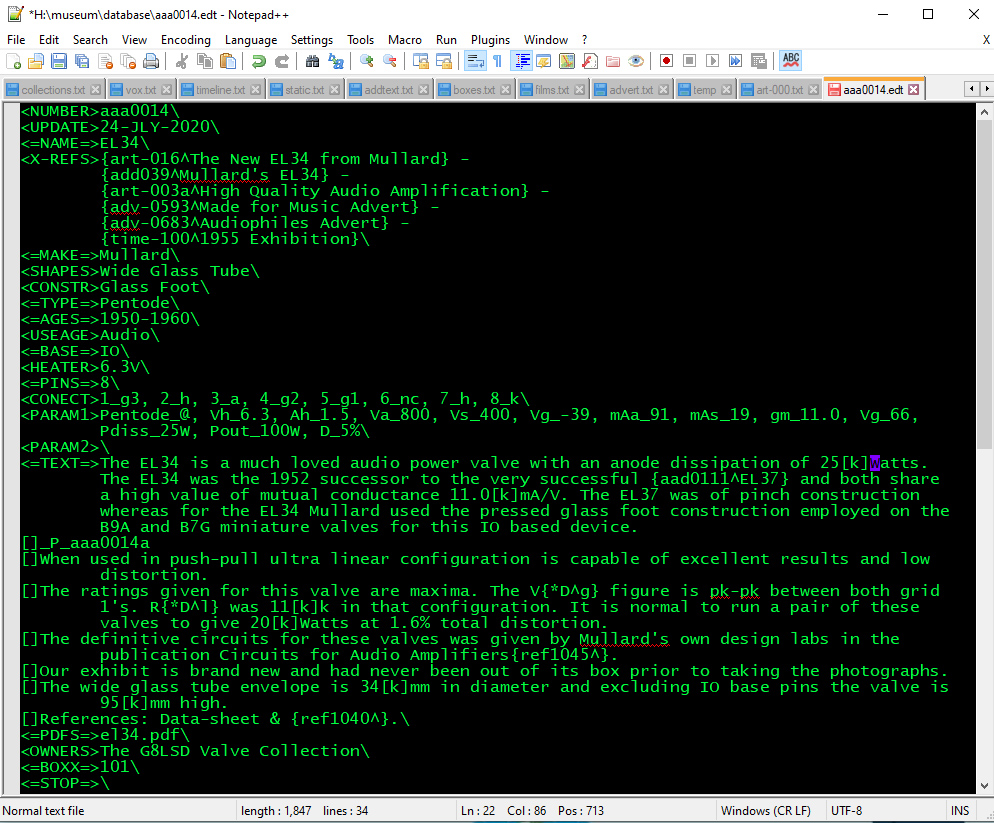Open the Replace dialog icon

(335, 61)
